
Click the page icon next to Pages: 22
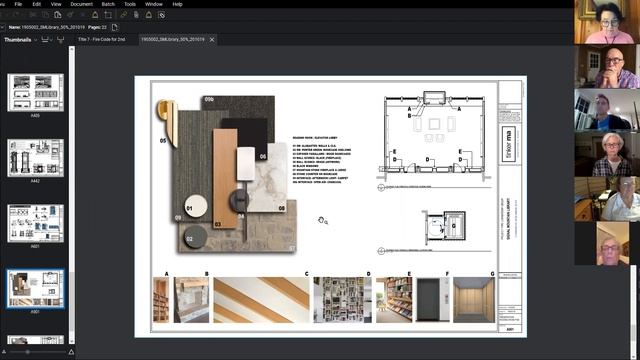point(114,27)
